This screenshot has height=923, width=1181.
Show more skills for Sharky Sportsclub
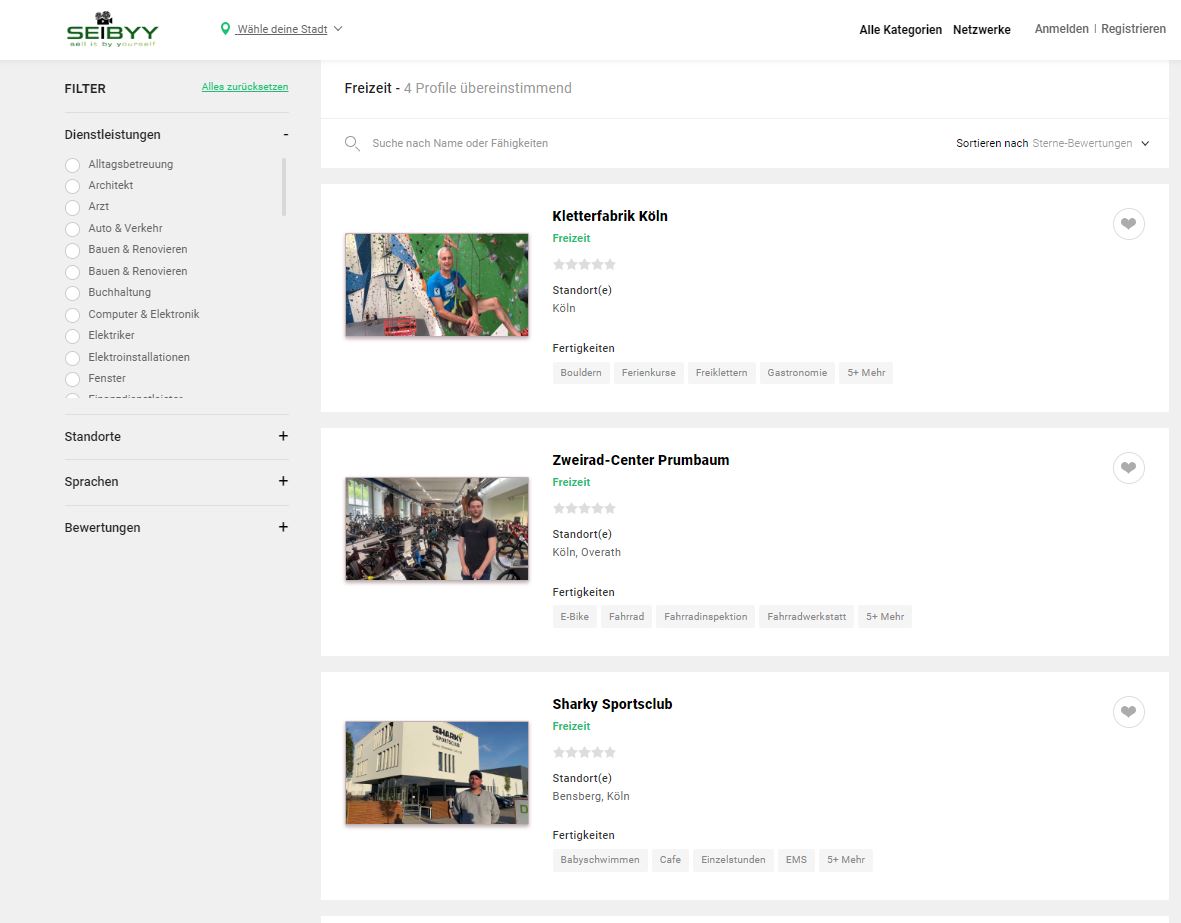click(846, 860)
